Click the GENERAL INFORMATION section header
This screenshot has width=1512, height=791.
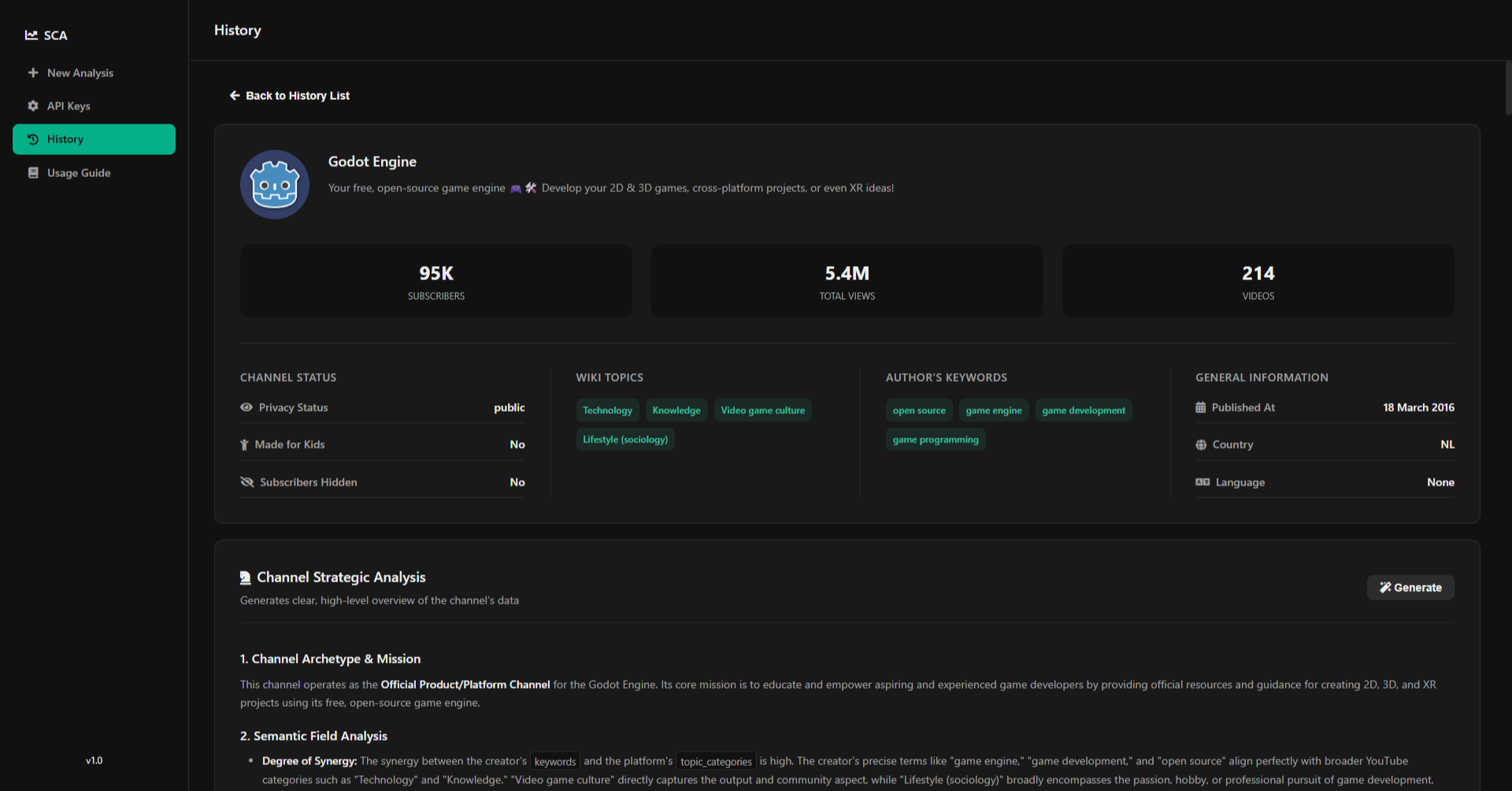coord(1262,378)
